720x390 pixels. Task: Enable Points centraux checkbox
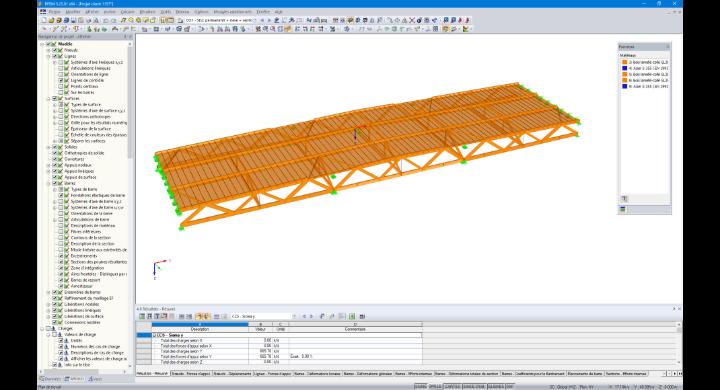[x=61, y=86]
